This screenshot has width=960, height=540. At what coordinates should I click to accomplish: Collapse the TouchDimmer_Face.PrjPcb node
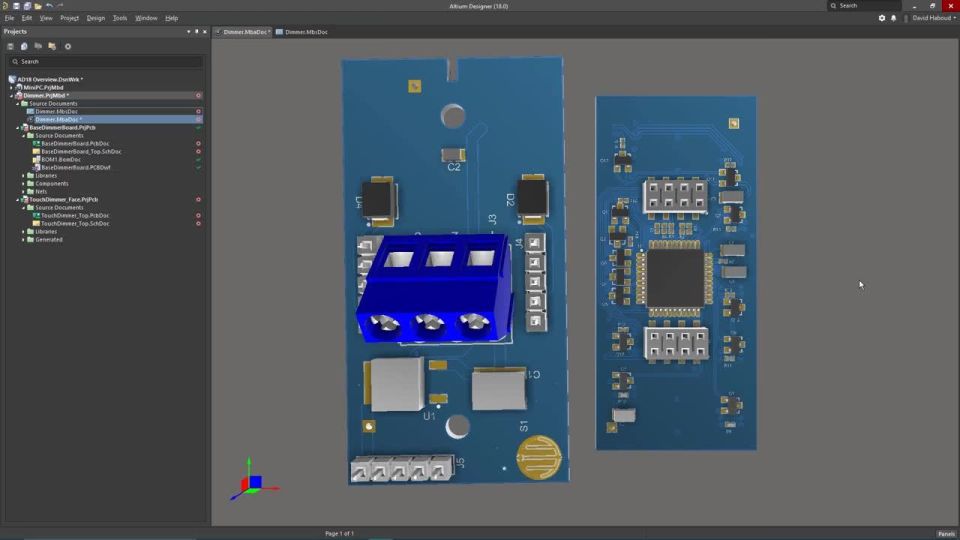pyautogui.click(x=18, y=200)
